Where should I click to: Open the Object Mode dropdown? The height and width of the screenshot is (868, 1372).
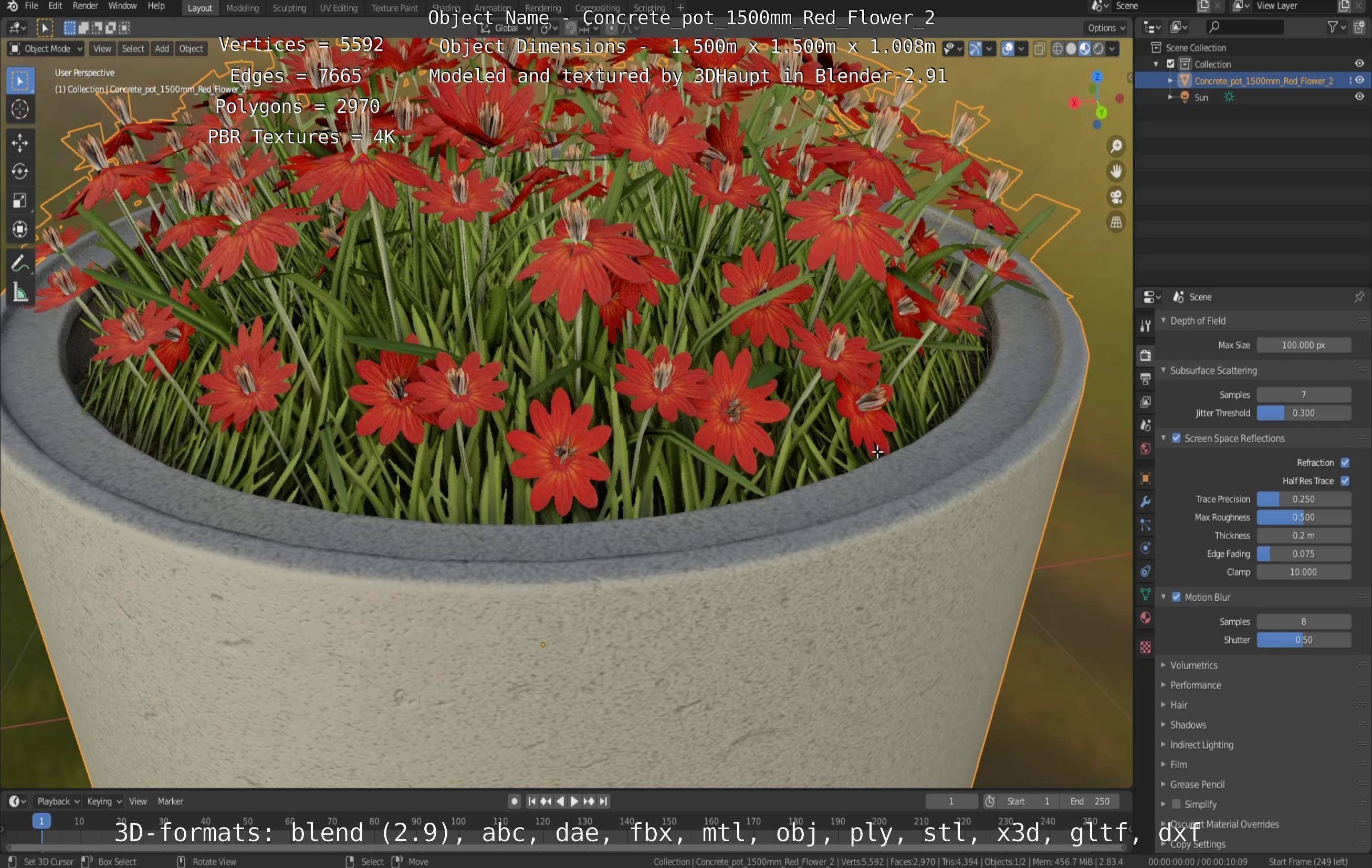[x=46, y=49]
